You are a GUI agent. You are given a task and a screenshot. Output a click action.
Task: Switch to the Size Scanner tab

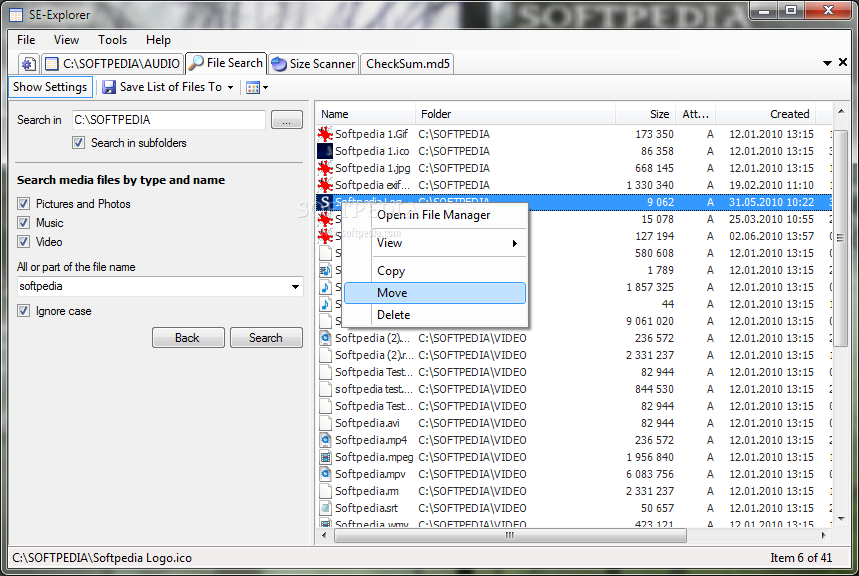click(314, 64)
